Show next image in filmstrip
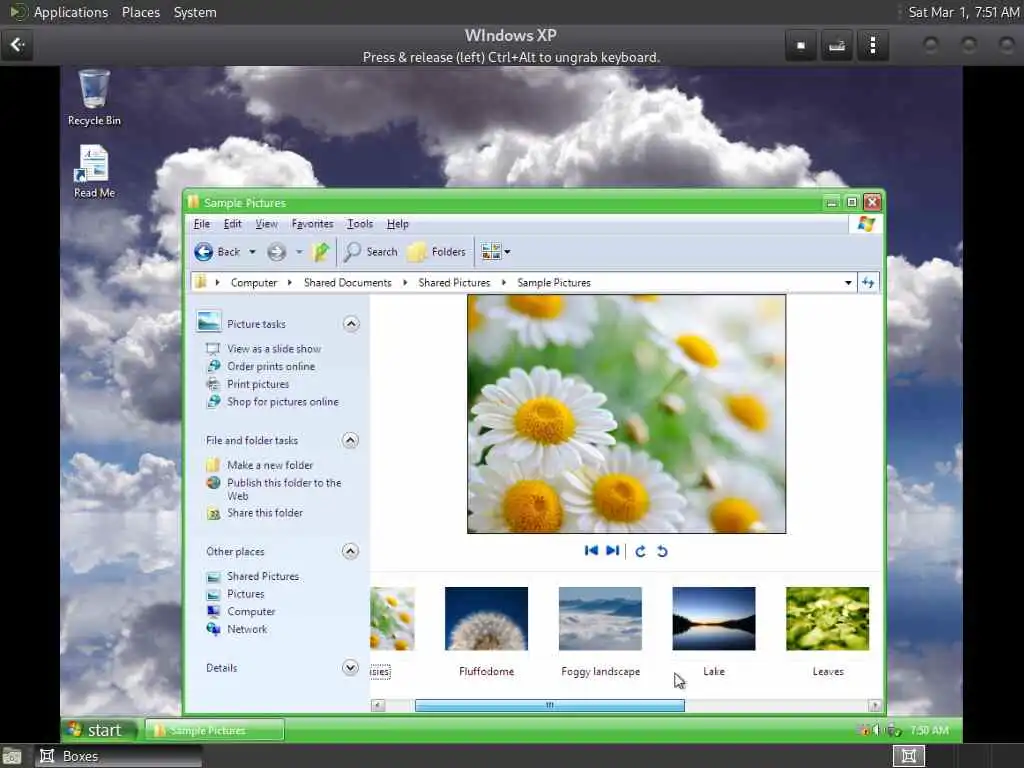1024x768 pixels. [613, 551]
